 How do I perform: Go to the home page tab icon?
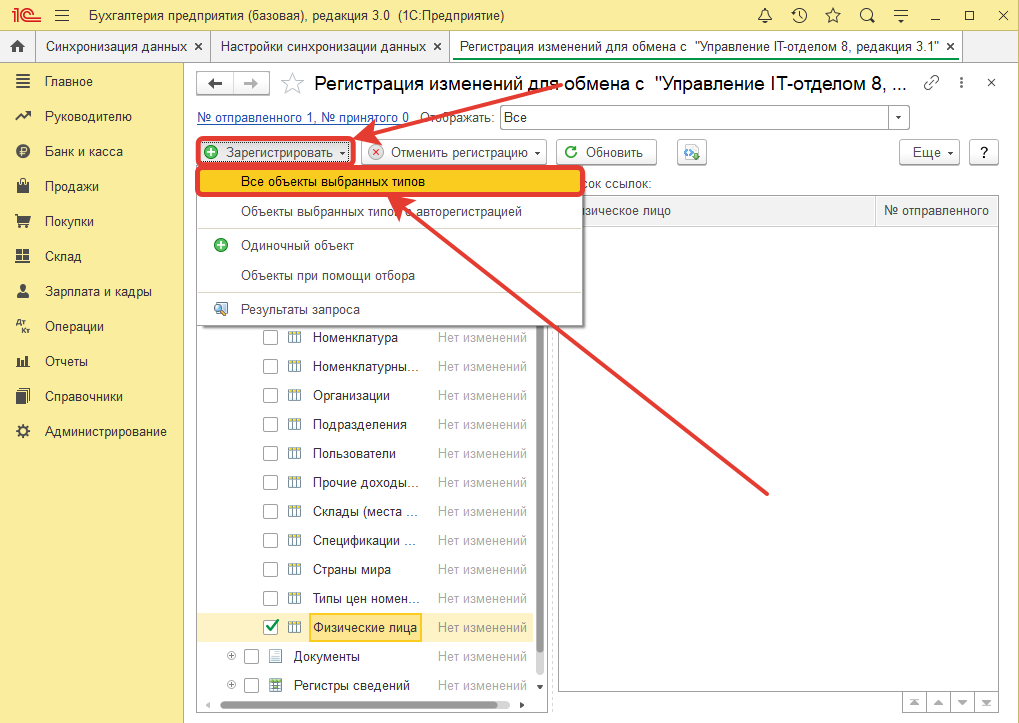(17, 47)
